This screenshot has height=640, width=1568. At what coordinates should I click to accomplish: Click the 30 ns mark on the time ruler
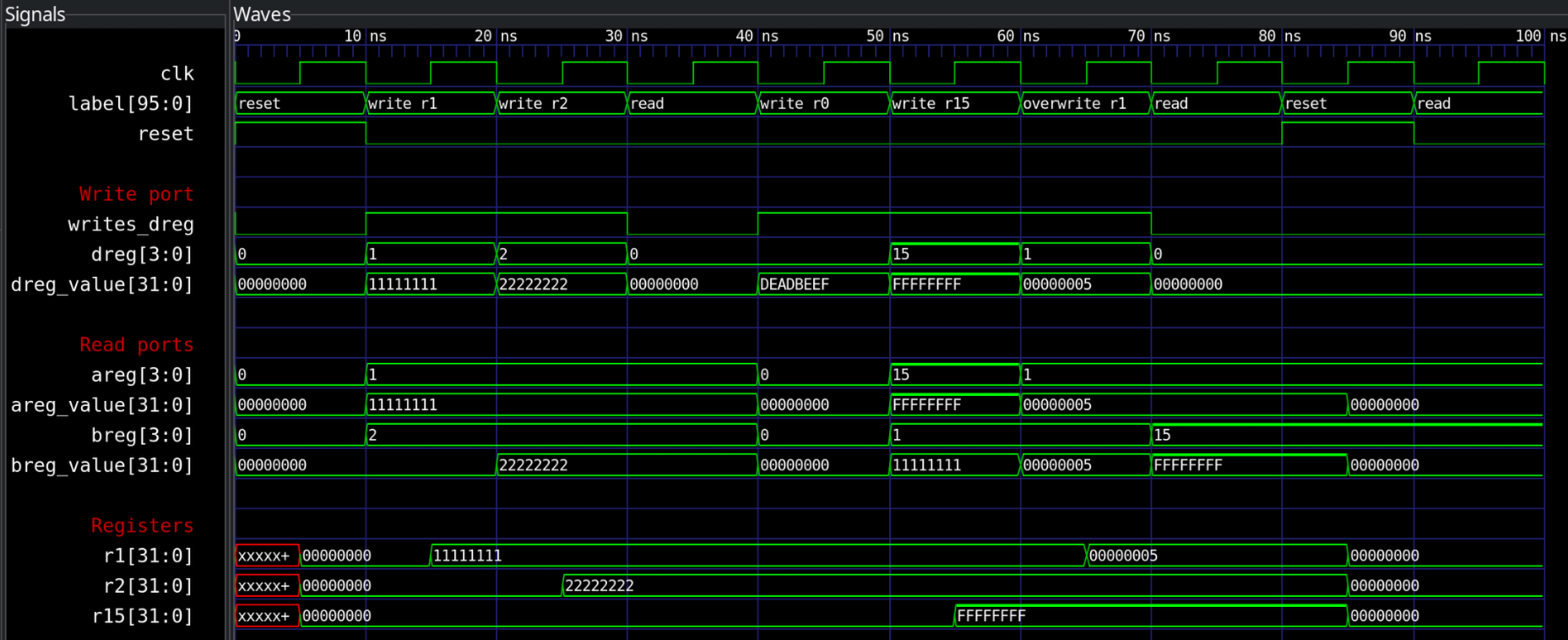(x=627, y=36)
